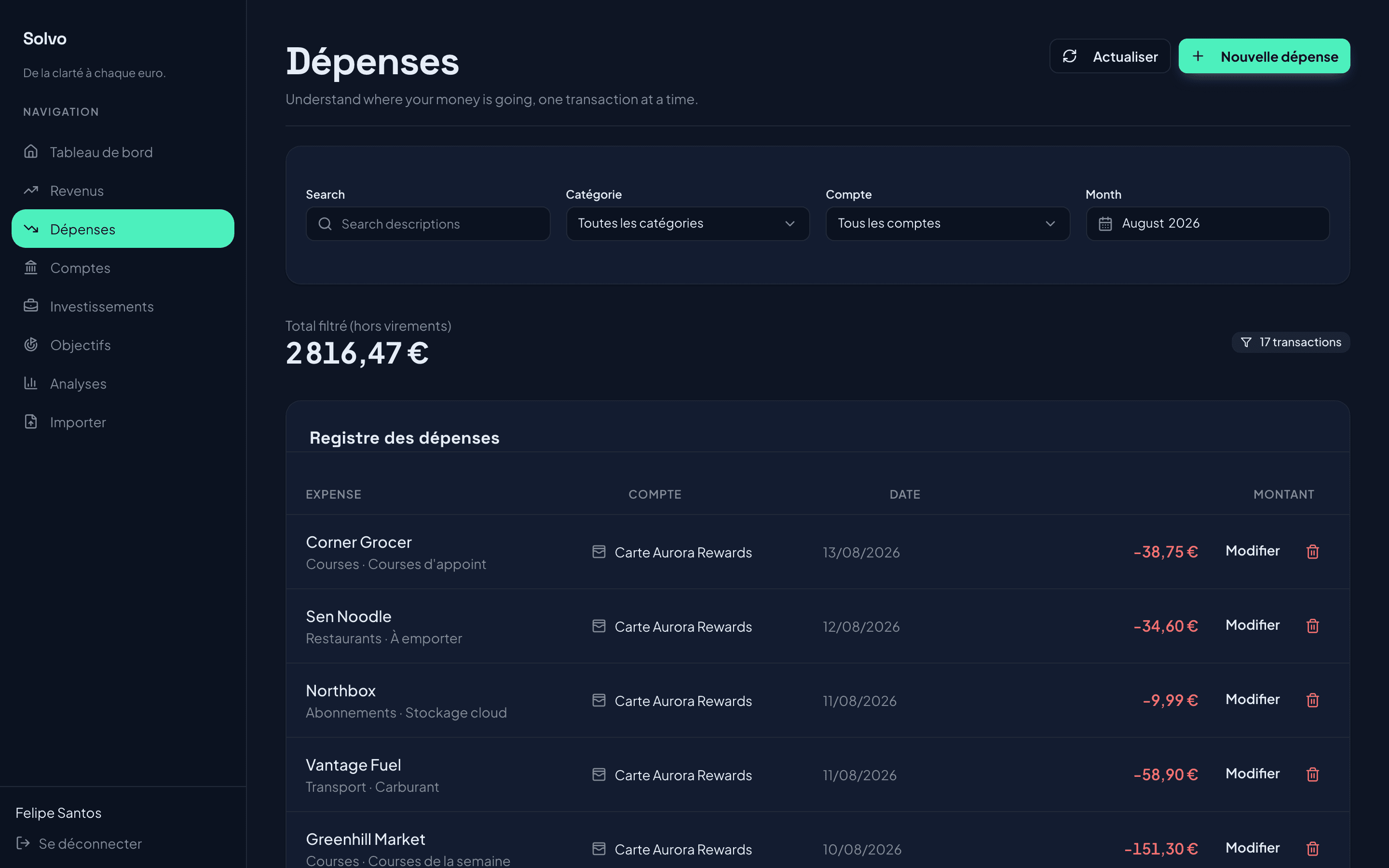Click card icon in Sen Noodle row
The height and width of the screenshot is (868, 1389).
point(599,626)
